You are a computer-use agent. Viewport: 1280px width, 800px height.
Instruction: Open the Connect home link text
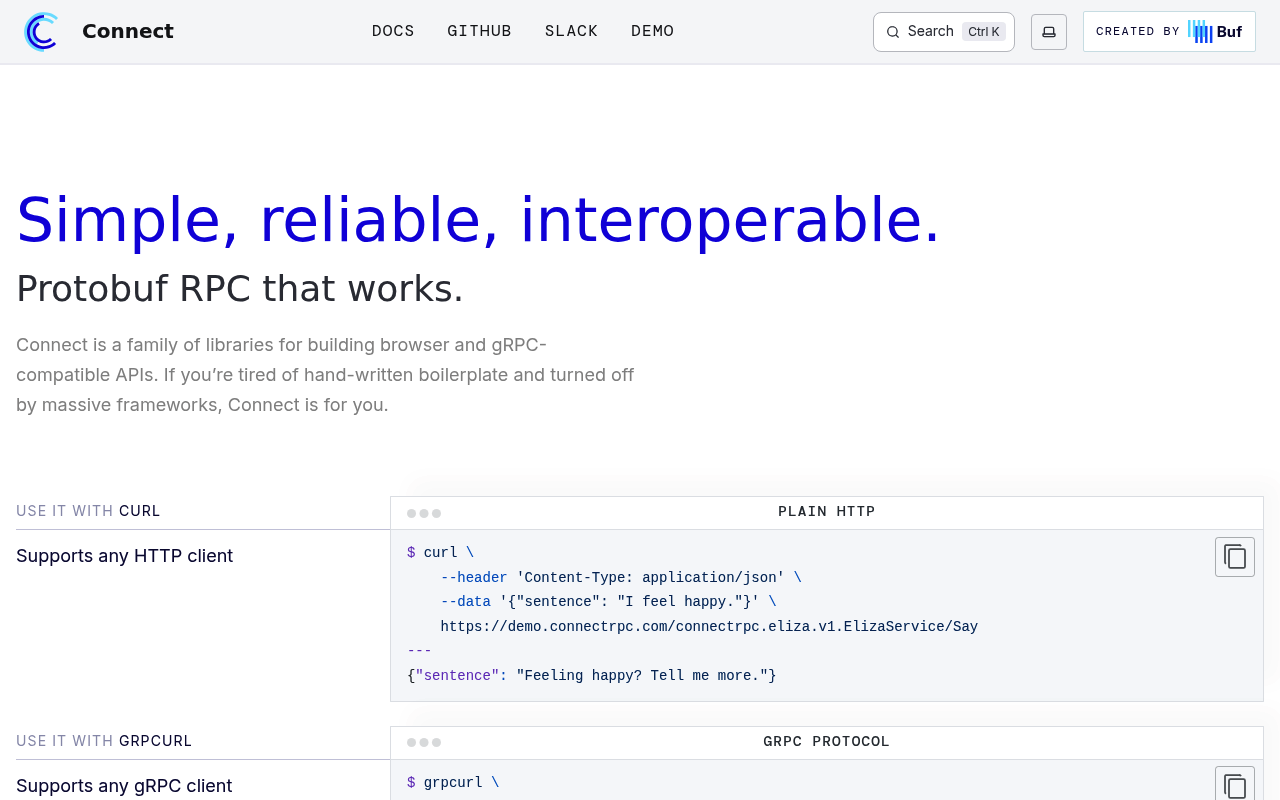pos(128,31)
